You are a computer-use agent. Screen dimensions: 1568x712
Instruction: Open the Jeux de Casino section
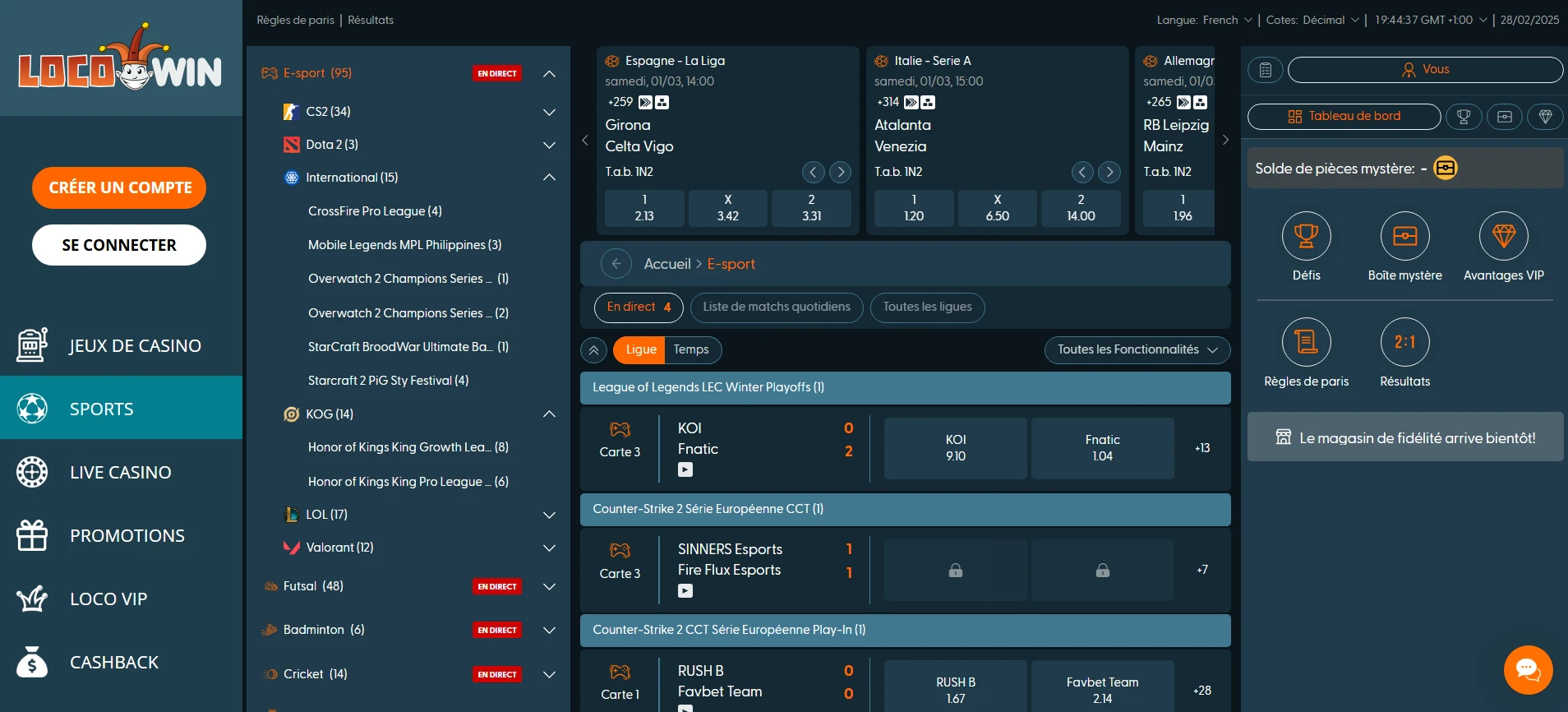[121, 345]
